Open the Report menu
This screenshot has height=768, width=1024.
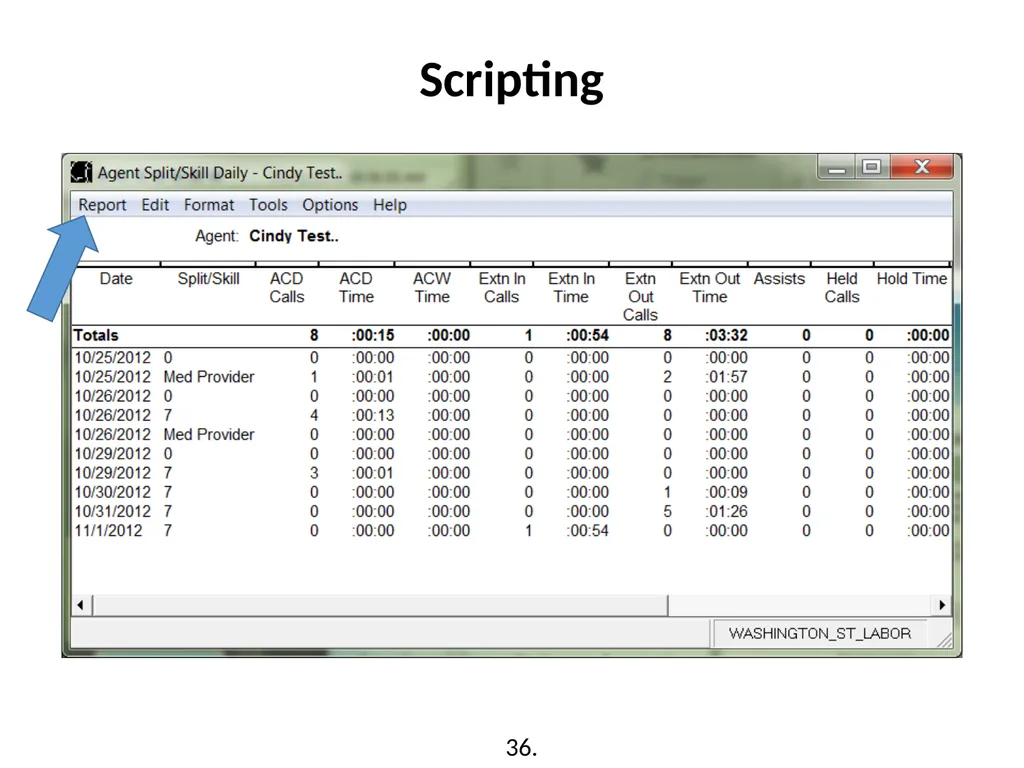102,205
